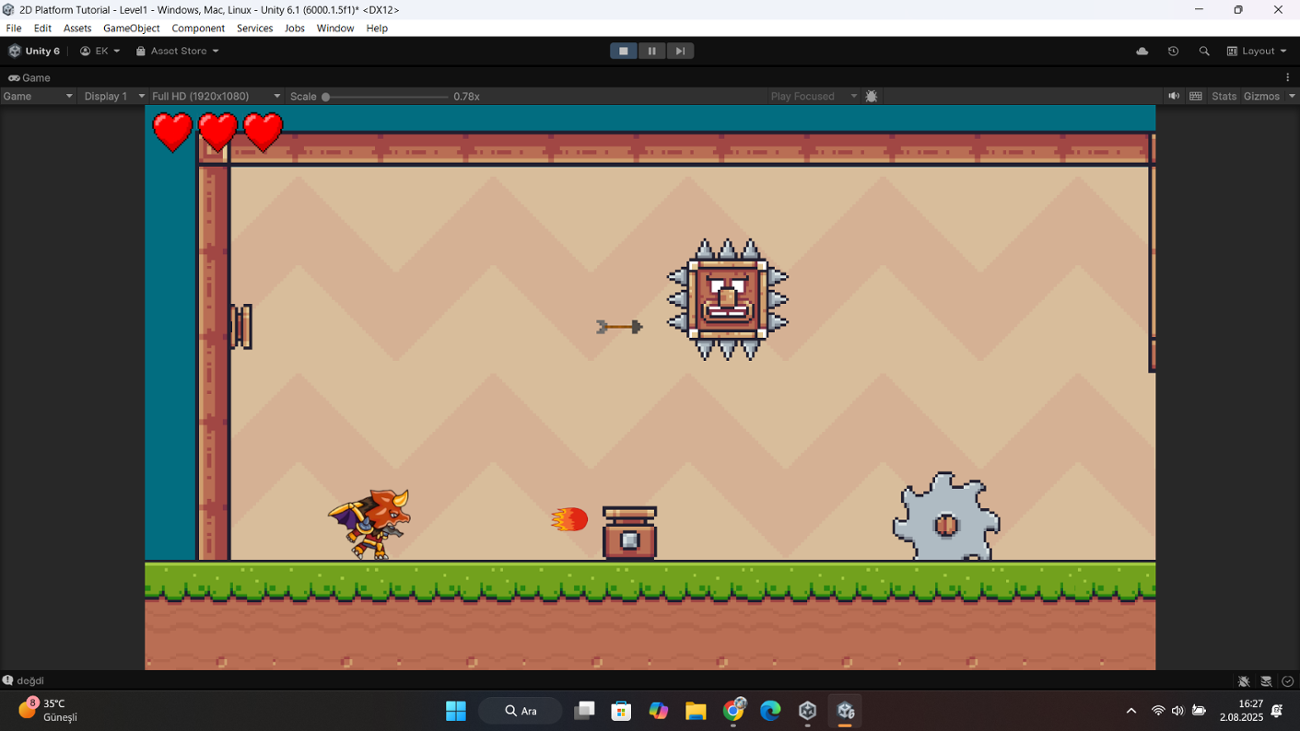Pause the running game
Image resolution: width=1300 pixels, height=731 pixels.
(651, 50)
